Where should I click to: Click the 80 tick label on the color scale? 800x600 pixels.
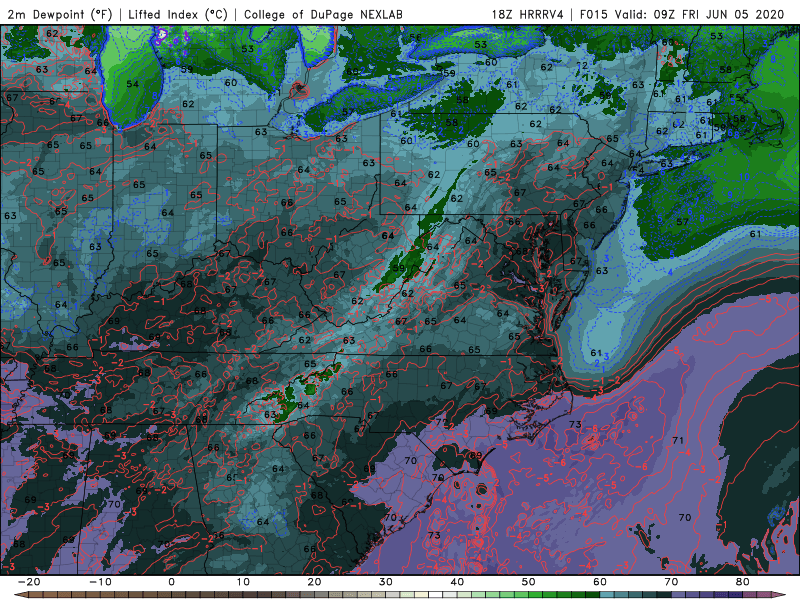743,582
